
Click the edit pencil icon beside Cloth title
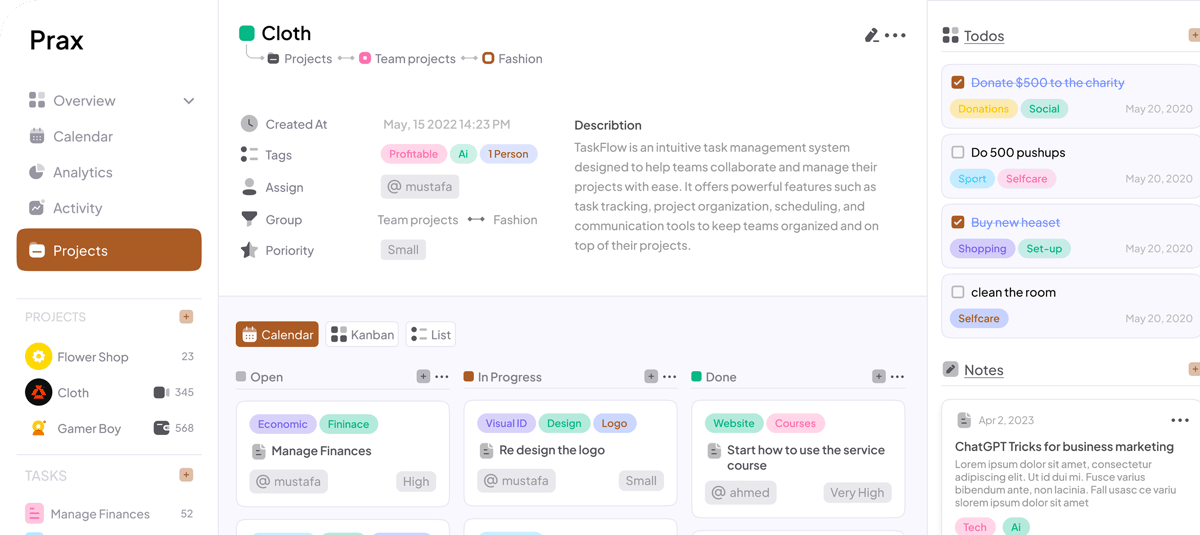[x=871, y=35]
